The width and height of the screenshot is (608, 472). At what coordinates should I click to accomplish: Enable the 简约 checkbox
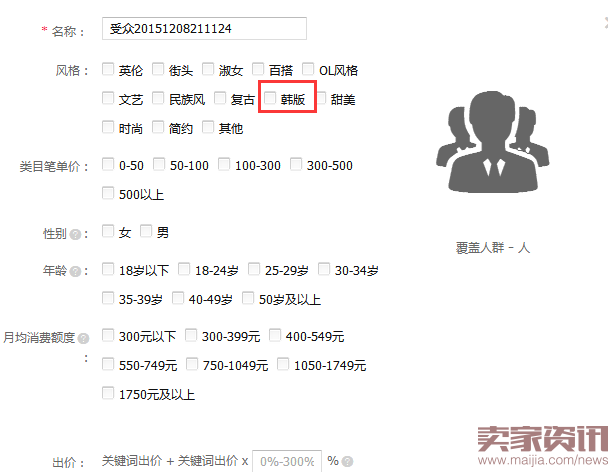click(158, 127)
